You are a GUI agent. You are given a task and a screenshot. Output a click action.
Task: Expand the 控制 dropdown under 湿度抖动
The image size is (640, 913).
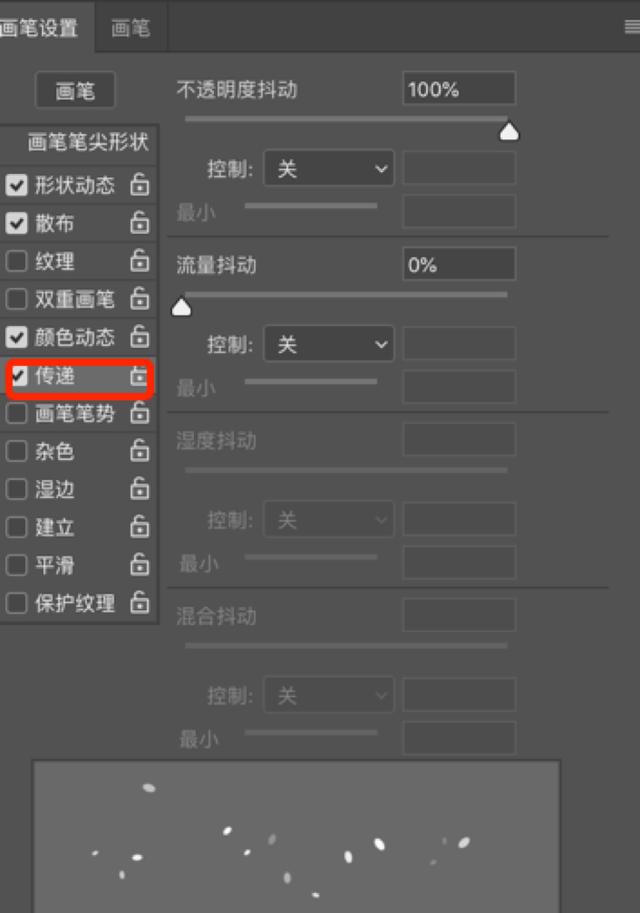click(329, 519)
